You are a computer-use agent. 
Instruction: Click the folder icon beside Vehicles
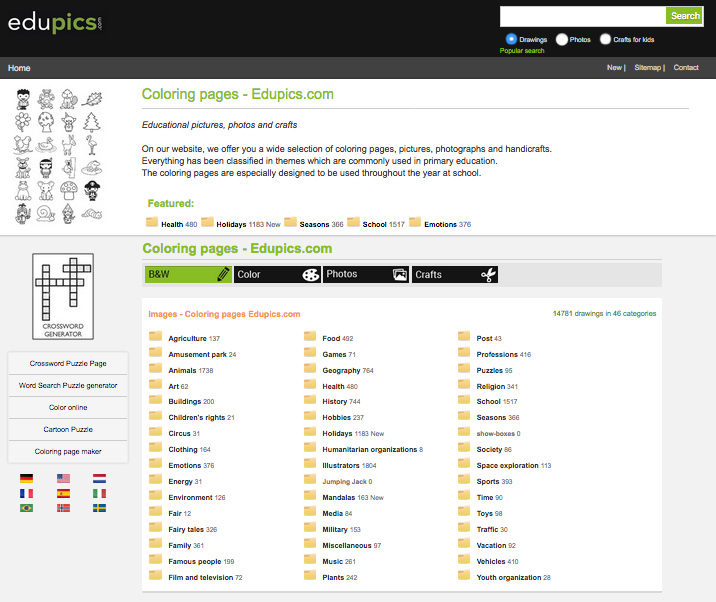464,560
